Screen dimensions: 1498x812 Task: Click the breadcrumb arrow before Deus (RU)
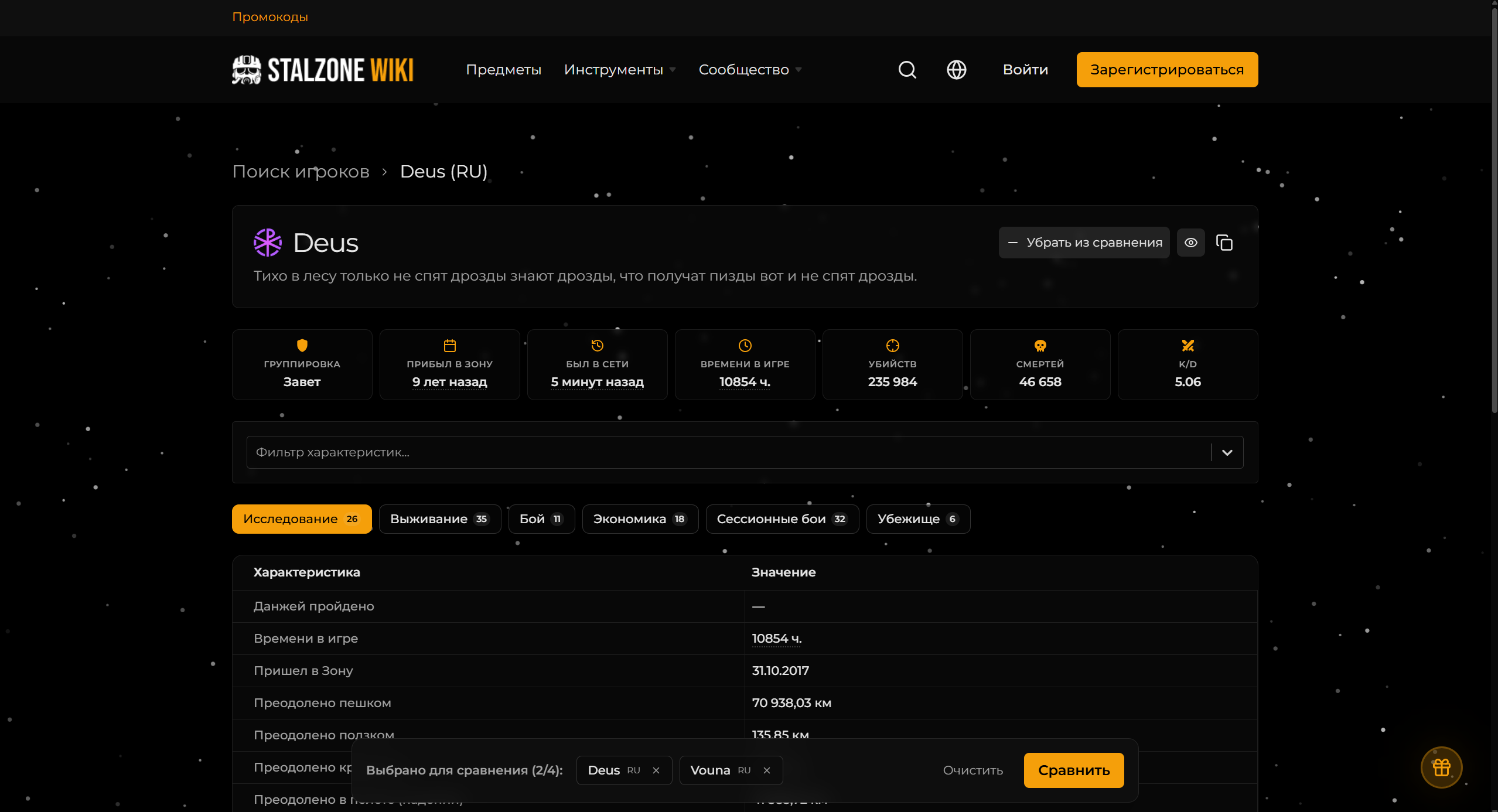(x=385, y=172)
